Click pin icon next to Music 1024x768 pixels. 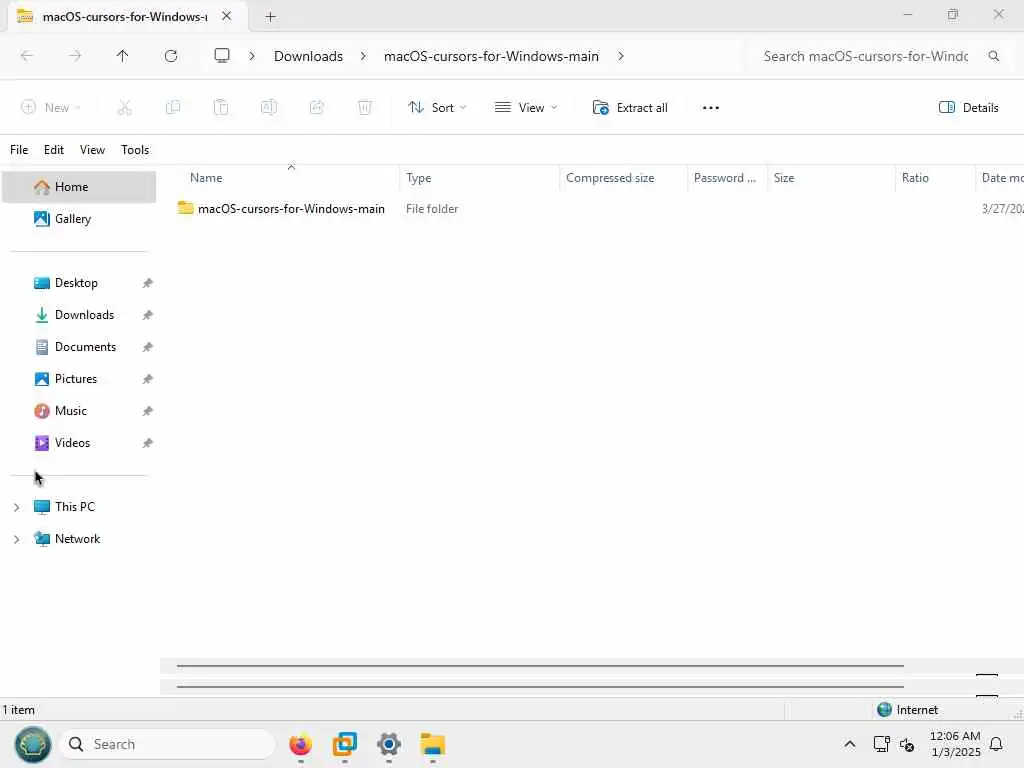pyautogui.click(x=148, y=411)
